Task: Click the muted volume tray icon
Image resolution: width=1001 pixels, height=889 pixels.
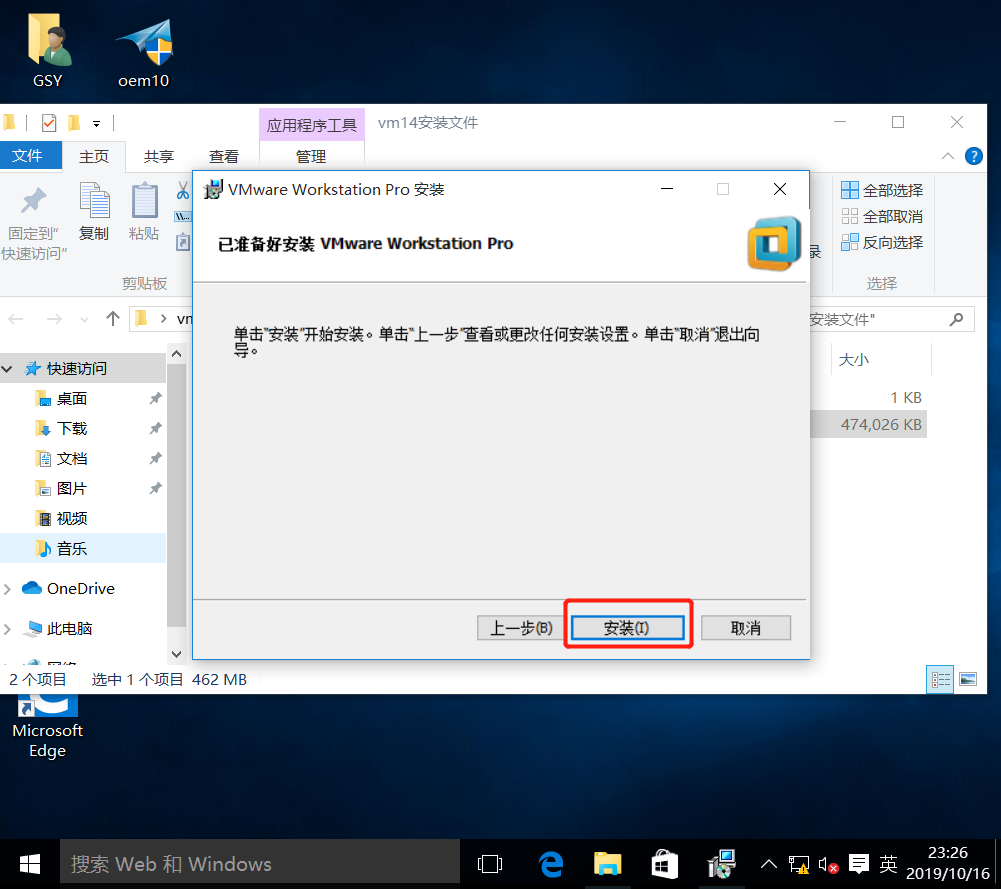Action: [x=829, y=865]
